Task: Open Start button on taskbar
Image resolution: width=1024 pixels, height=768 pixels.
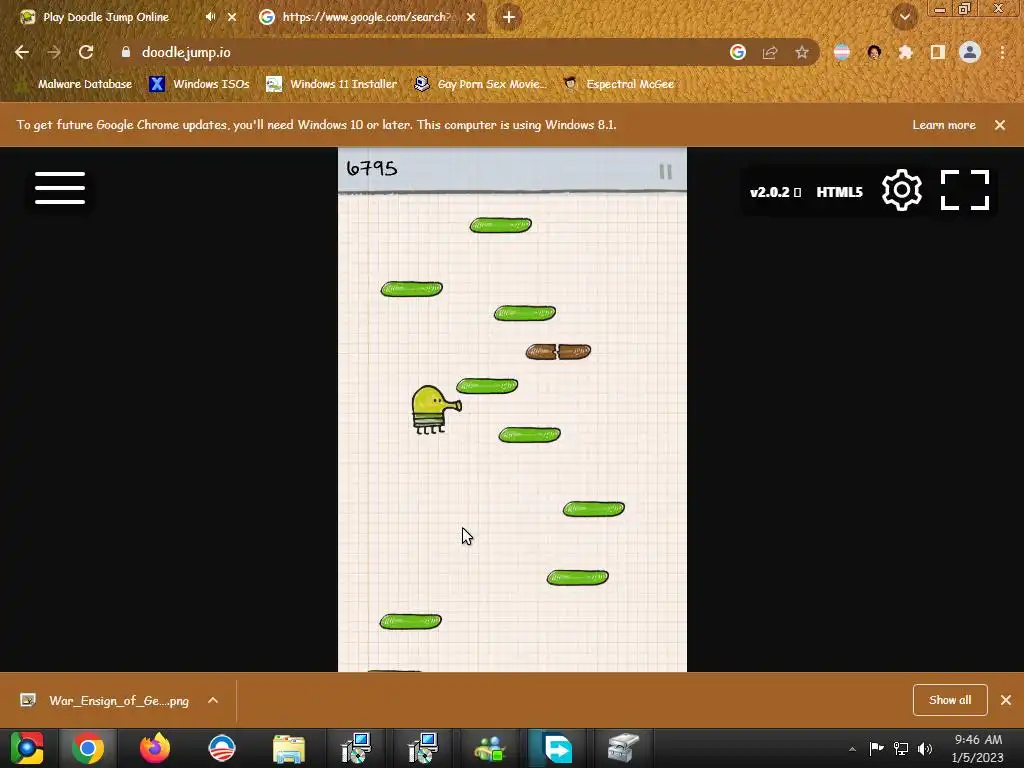Action: 27,748
